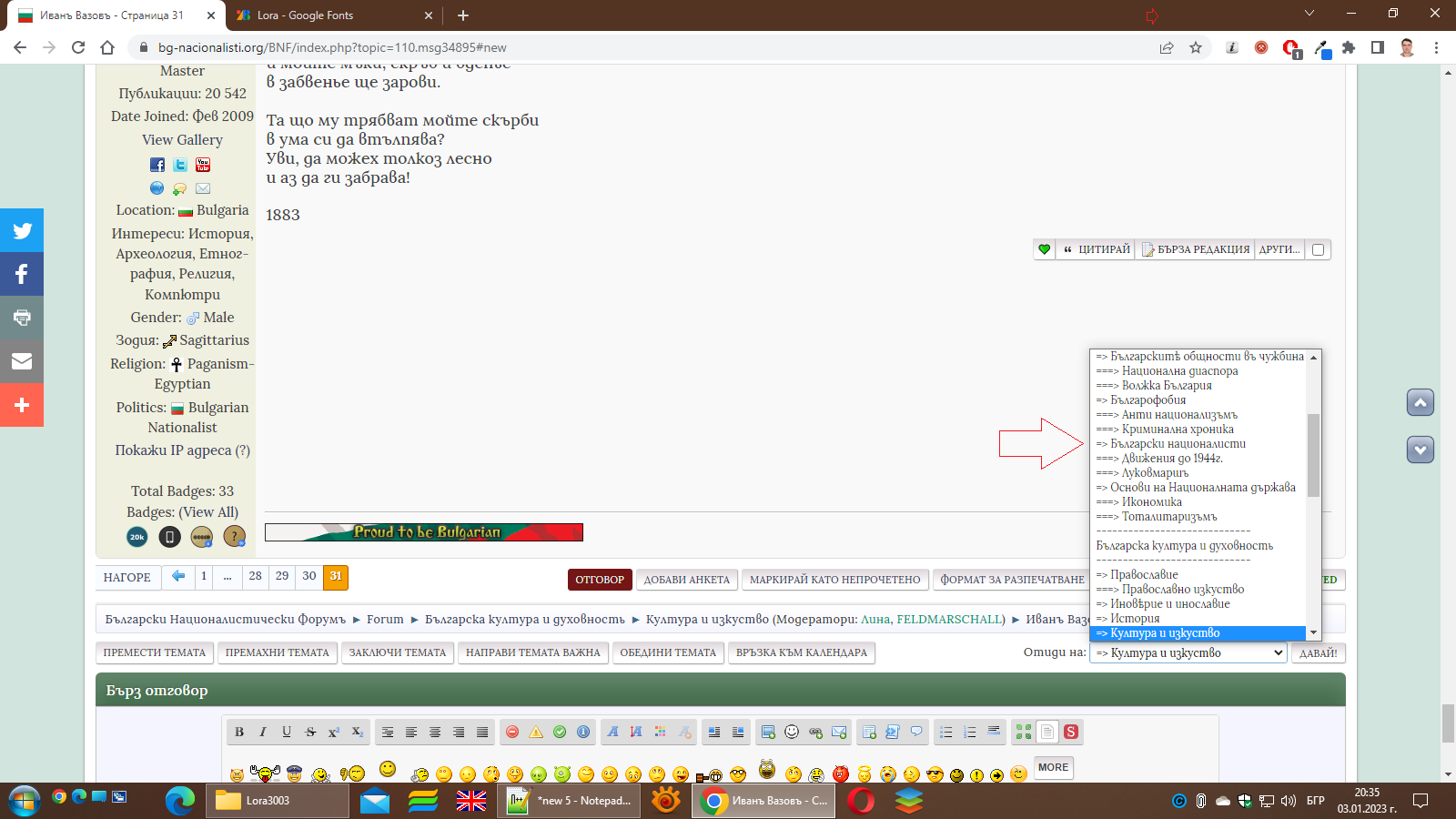Click the 20k posts badge
The height and width of the screenshot is (819, 1456).
(136, 537)
